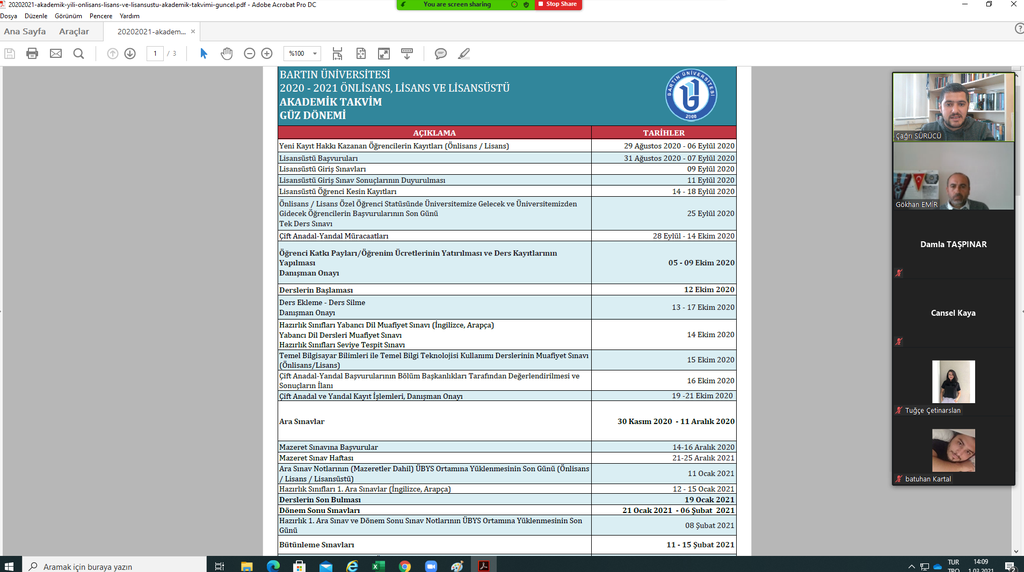Open the Find text magnifier

[79, 53]
